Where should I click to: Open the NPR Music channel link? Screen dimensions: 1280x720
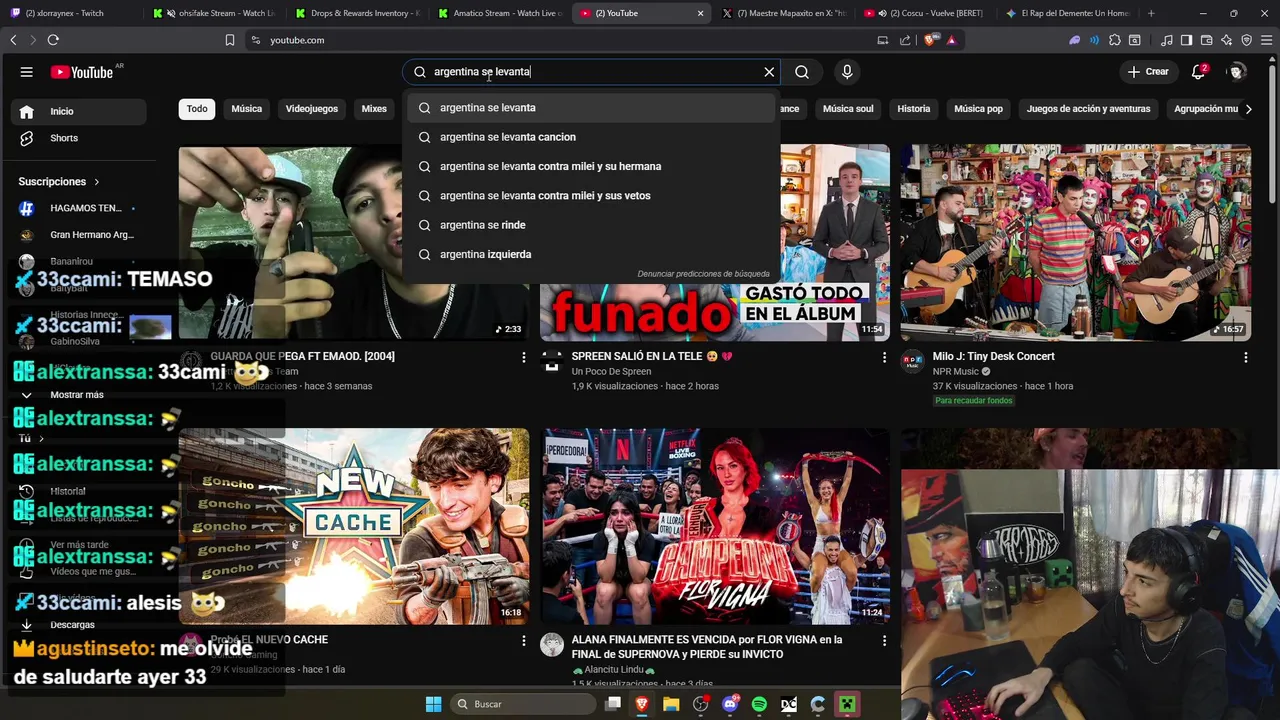coord(955,372)
